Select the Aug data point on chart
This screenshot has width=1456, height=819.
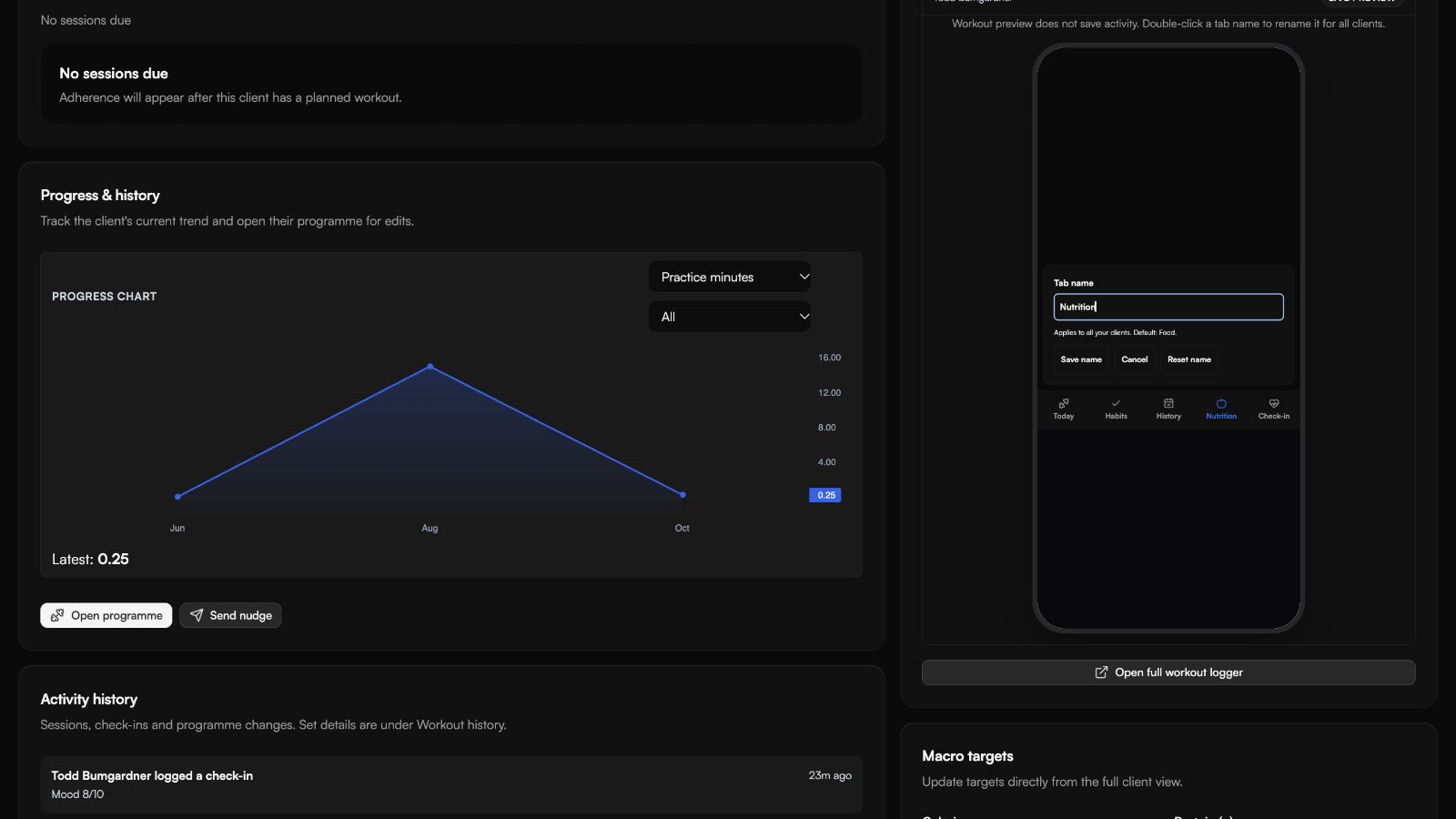[x=430, y=367]
